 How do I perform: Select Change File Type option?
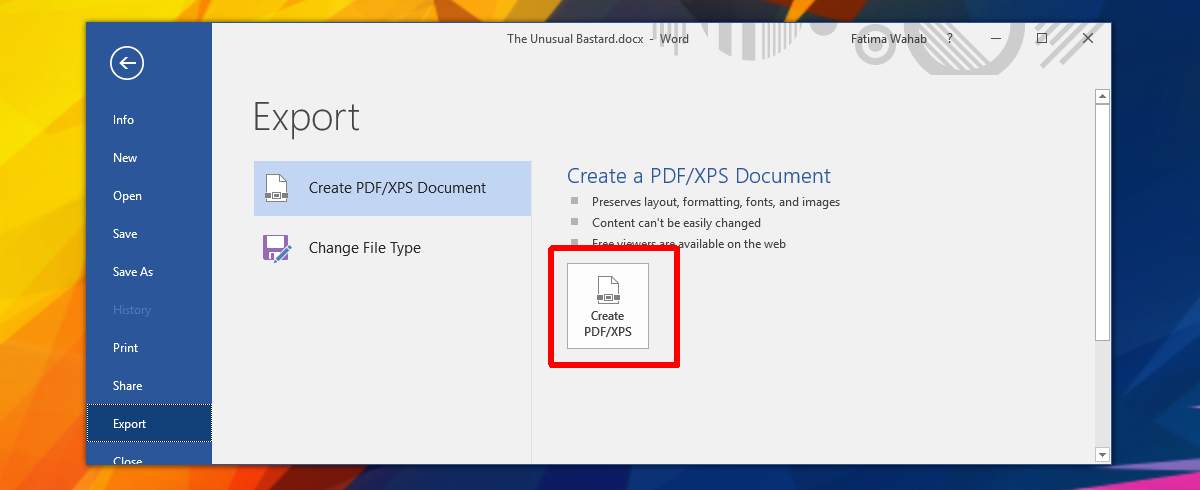coord(392,248)
